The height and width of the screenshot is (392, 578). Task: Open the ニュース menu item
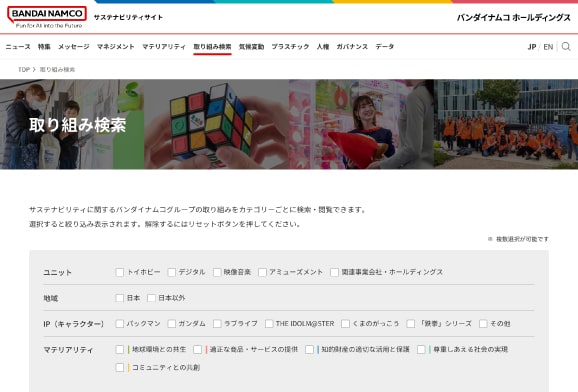click(x=18, y=46)
